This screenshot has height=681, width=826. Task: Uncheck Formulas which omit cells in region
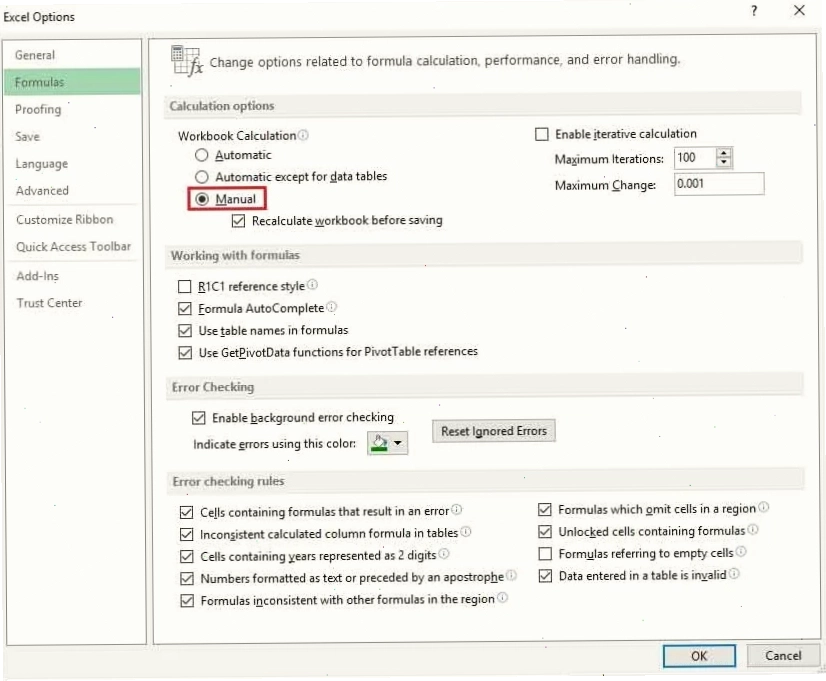coord(545,509)
